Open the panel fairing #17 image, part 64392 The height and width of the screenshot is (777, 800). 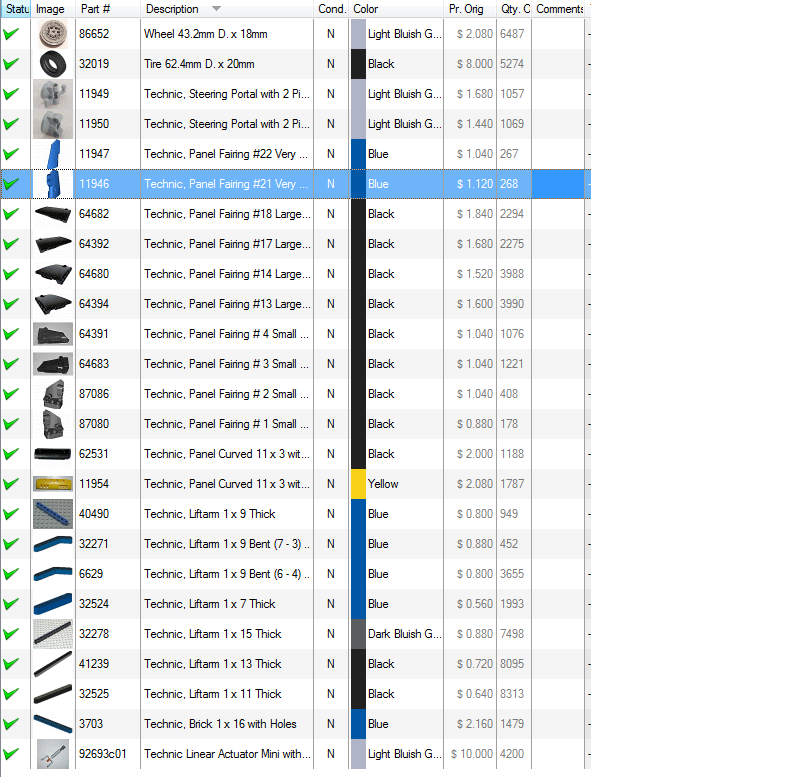[53, 244]
